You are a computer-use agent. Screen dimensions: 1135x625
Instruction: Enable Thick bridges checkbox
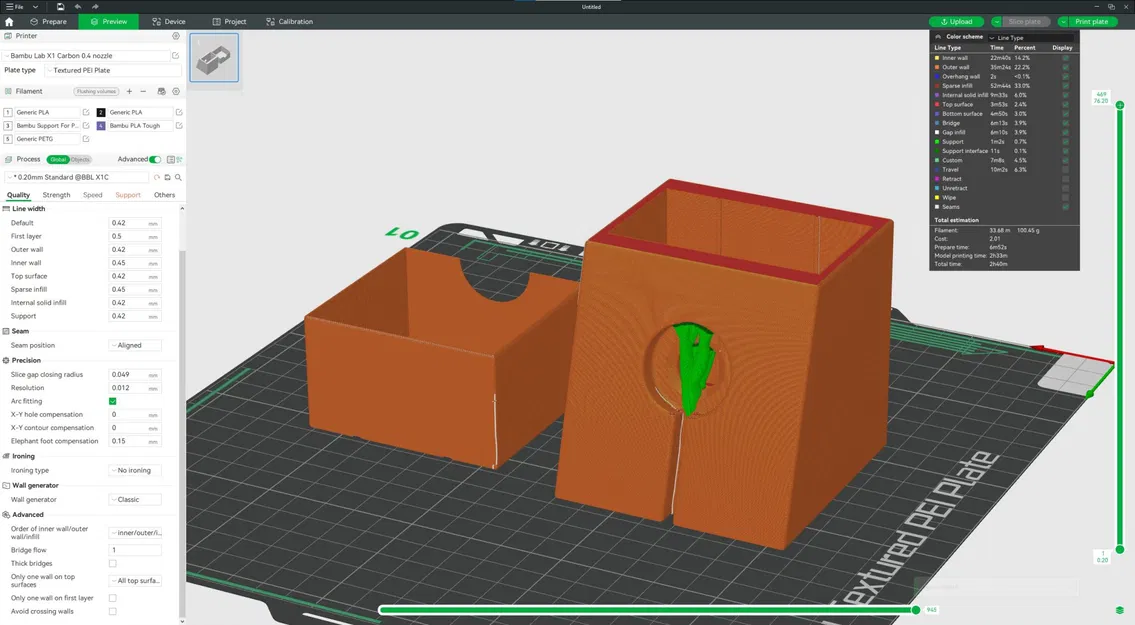[x=112, y=563]
